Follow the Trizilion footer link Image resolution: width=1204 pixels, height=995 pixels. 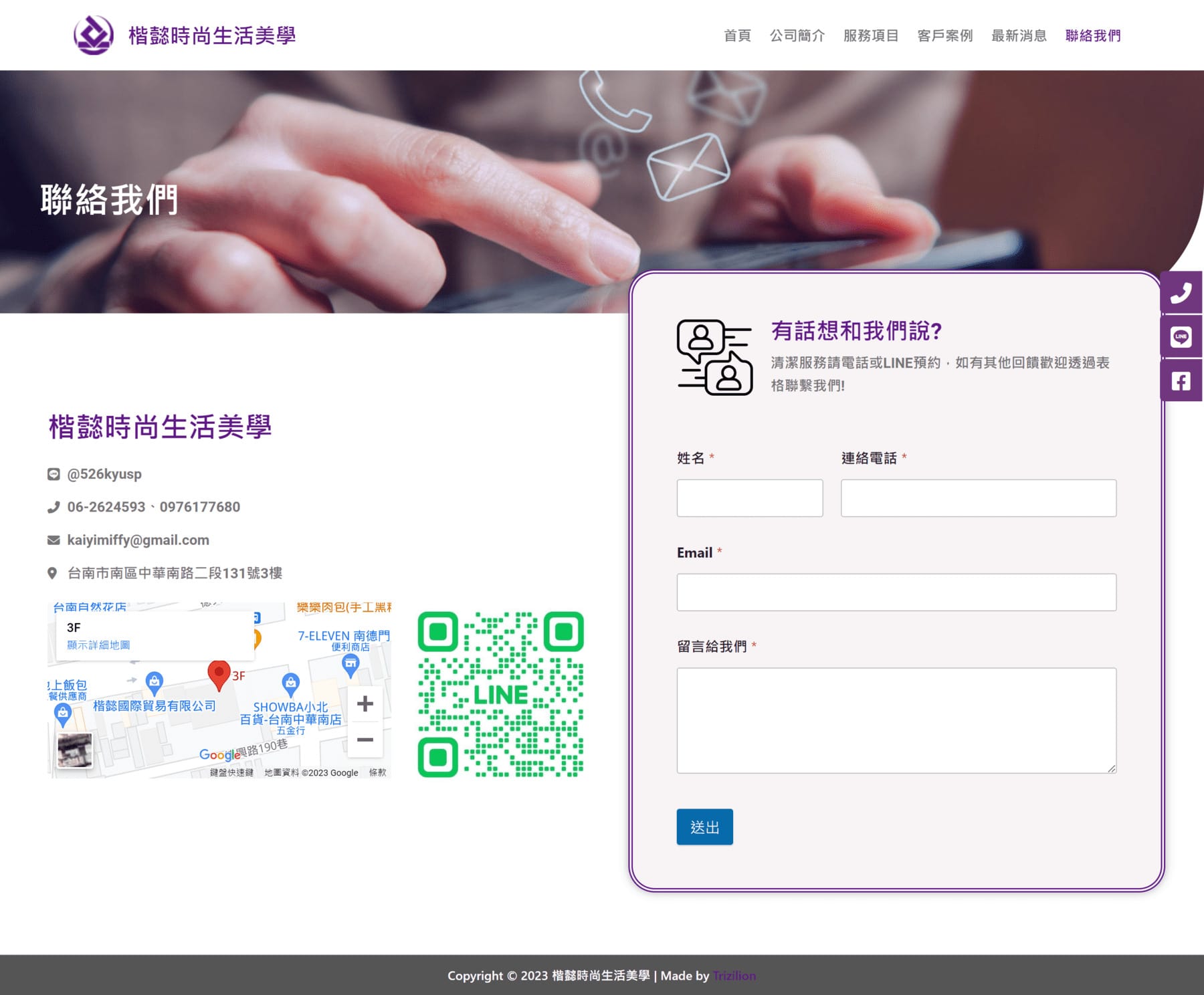(x=734, y=976)
